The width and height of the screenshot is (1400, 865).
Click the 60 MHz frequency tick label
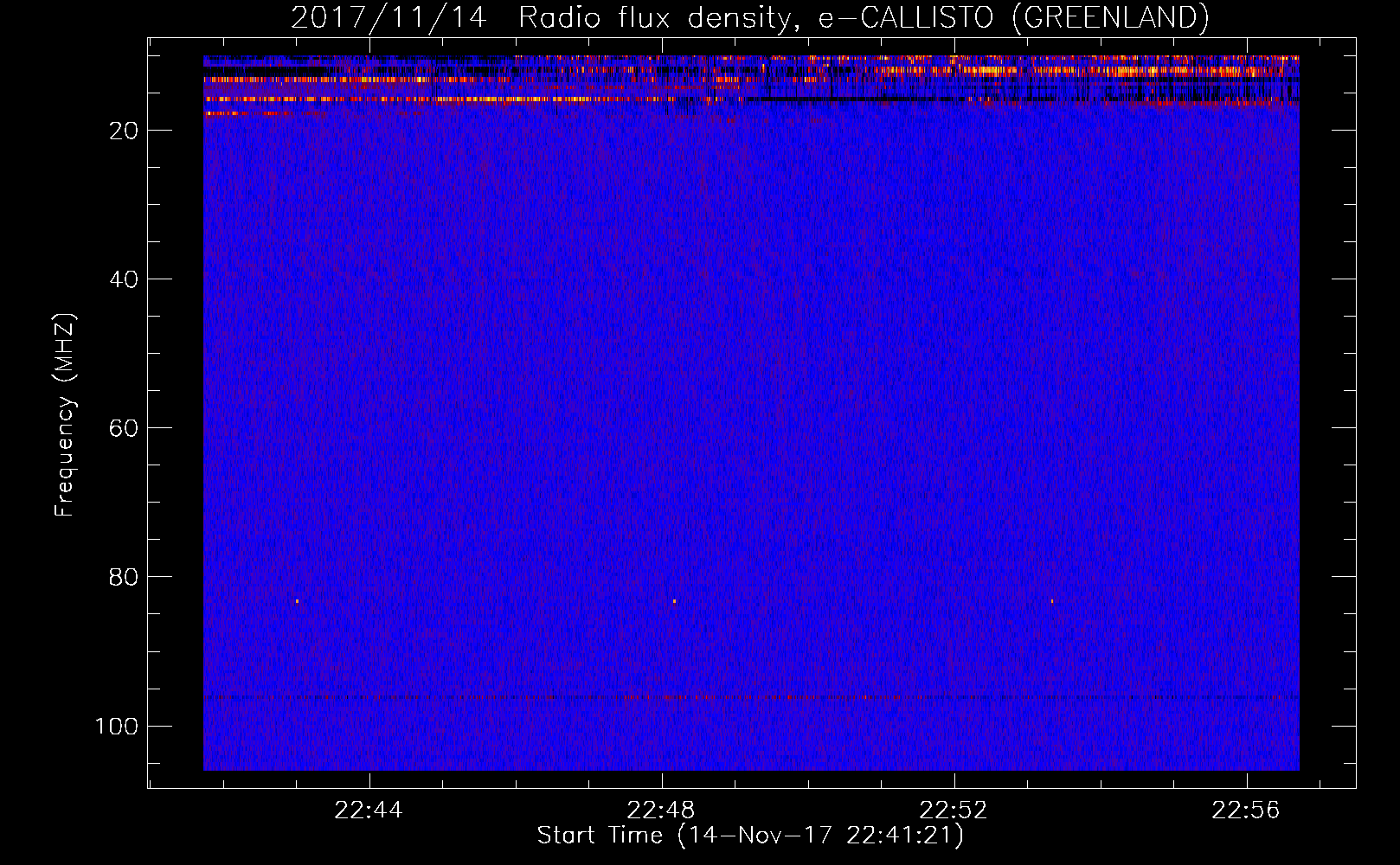124,428
